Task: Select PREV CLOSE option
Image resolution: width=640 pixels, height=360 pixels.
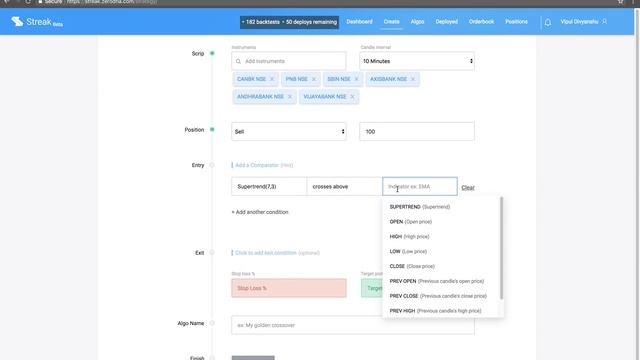Action: pyautogui.click(x=441, y=296)
